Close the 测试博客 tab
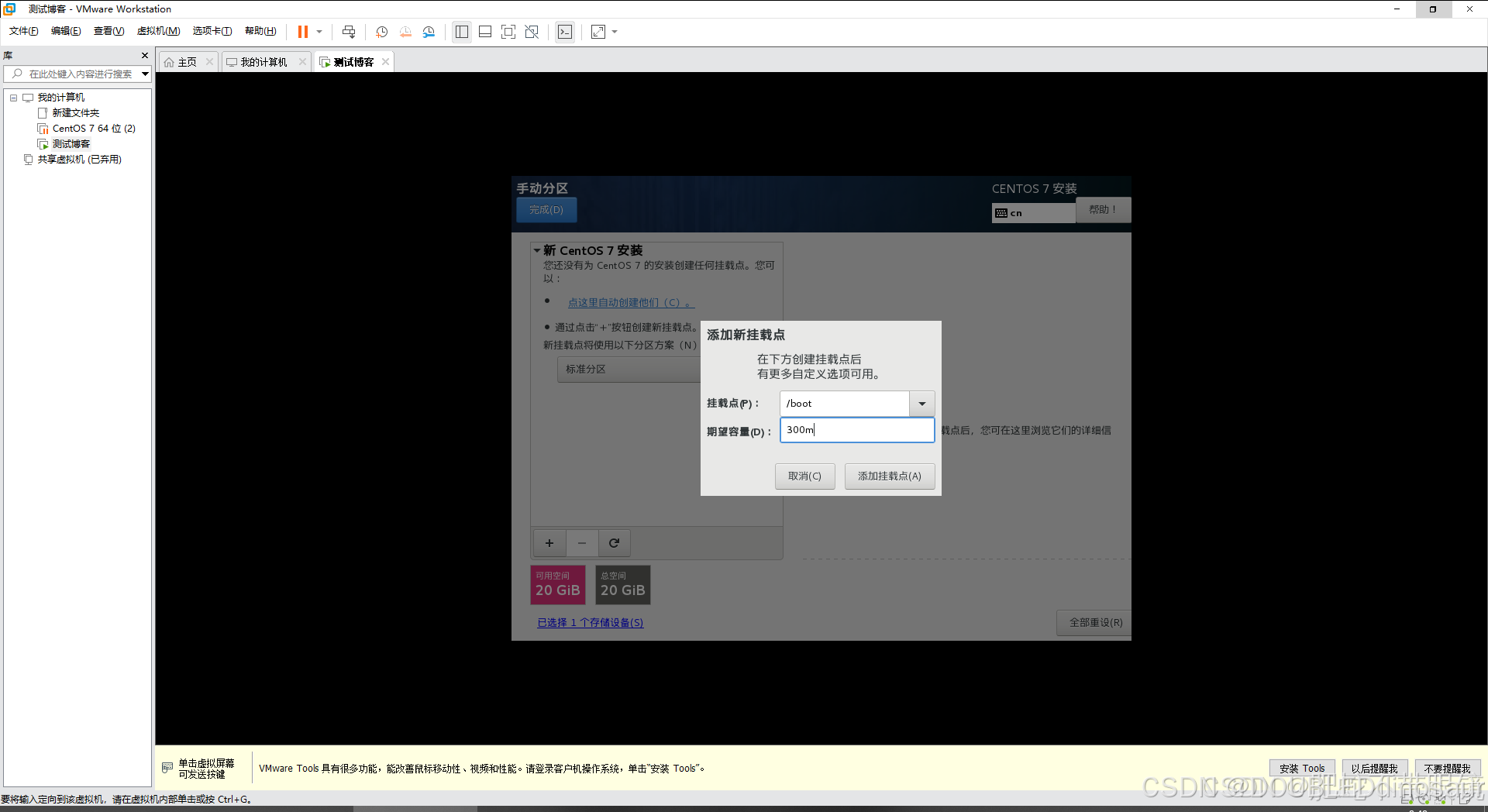Screen dimensions: 1488x812 (x=385, y=62)
